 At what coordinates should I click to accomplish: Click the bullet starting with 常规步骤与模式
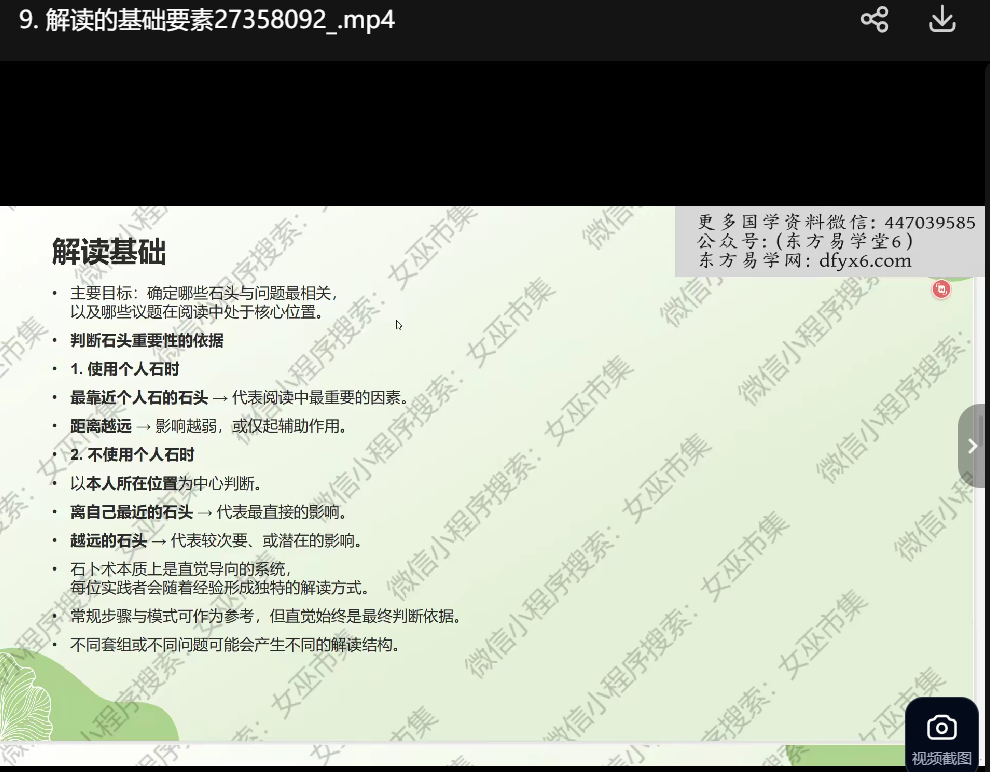(x=265, y=616)
